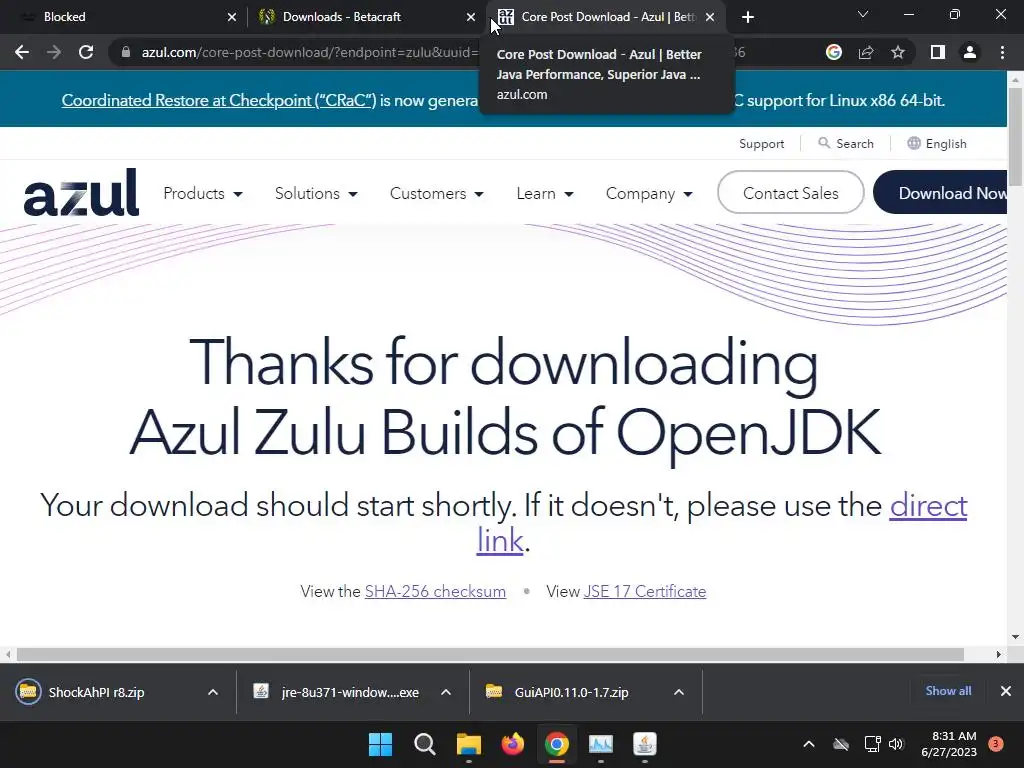Expand options for ShockAhPI r8.zip

213,692
